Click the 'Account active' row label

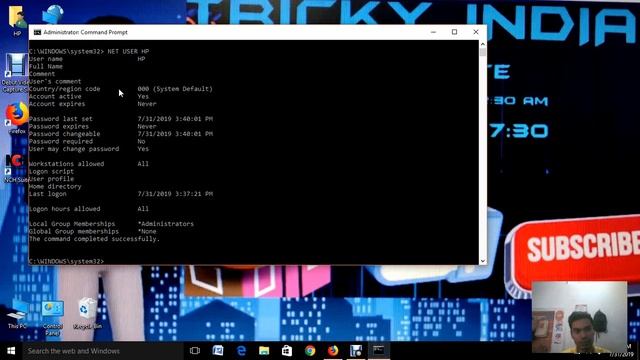[55, 96]
